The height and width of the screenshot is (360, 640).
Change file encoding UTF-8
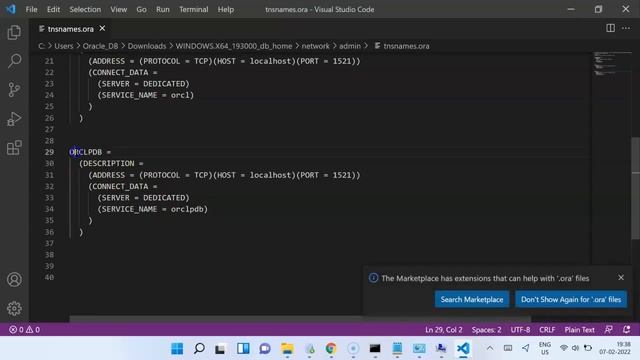pyautogui.click(x=520, y=329)
